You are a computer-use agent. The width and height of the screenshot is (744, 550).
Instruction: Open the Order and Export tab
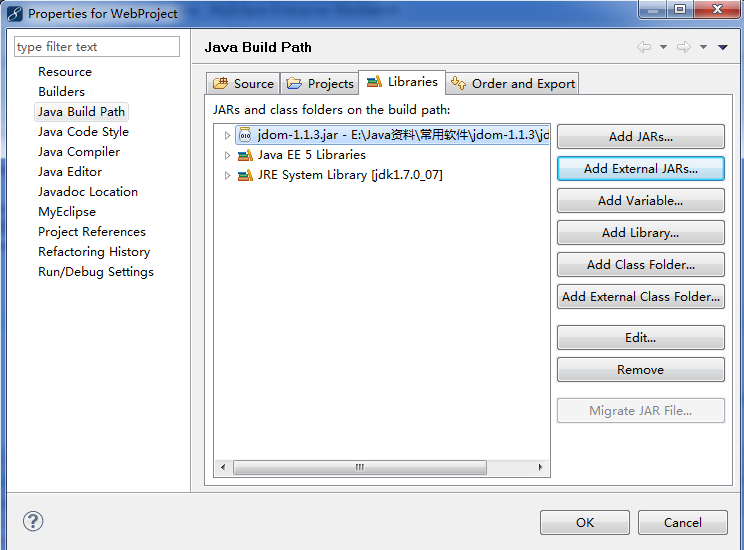512,84
